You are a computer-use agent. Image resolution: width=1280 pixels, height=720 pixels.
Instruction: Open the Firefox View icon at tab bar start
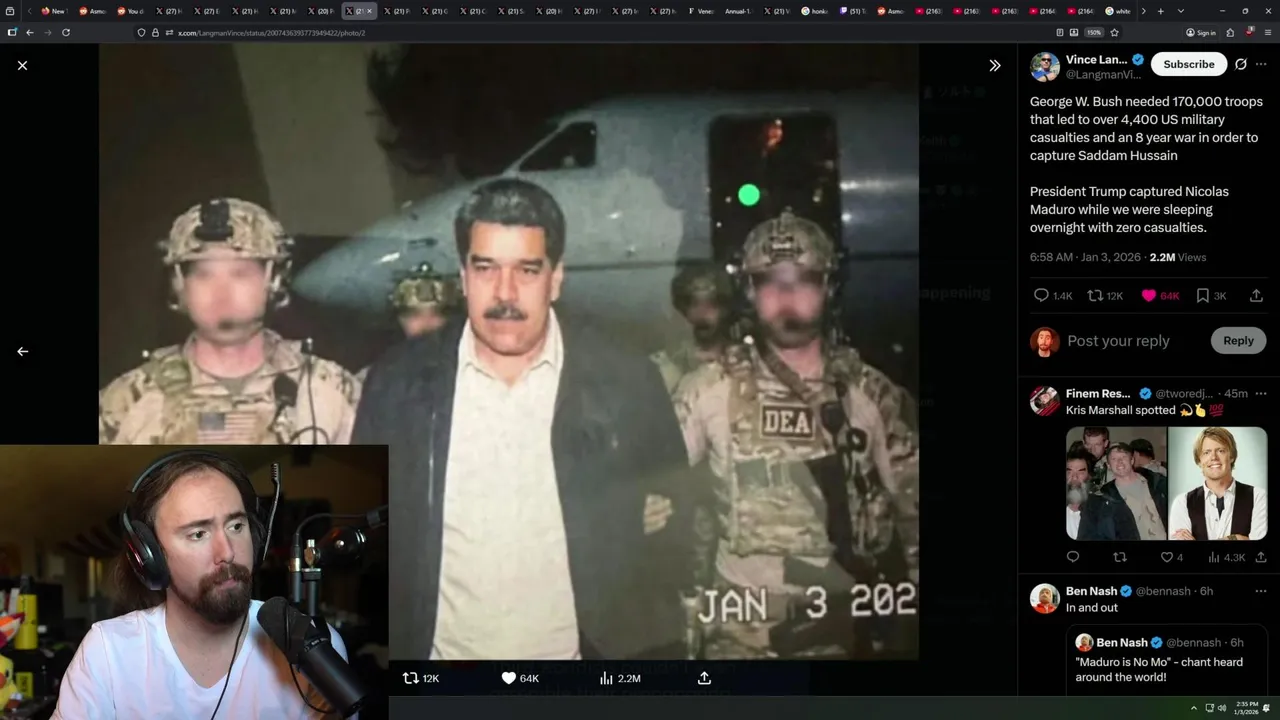(12, 11)
